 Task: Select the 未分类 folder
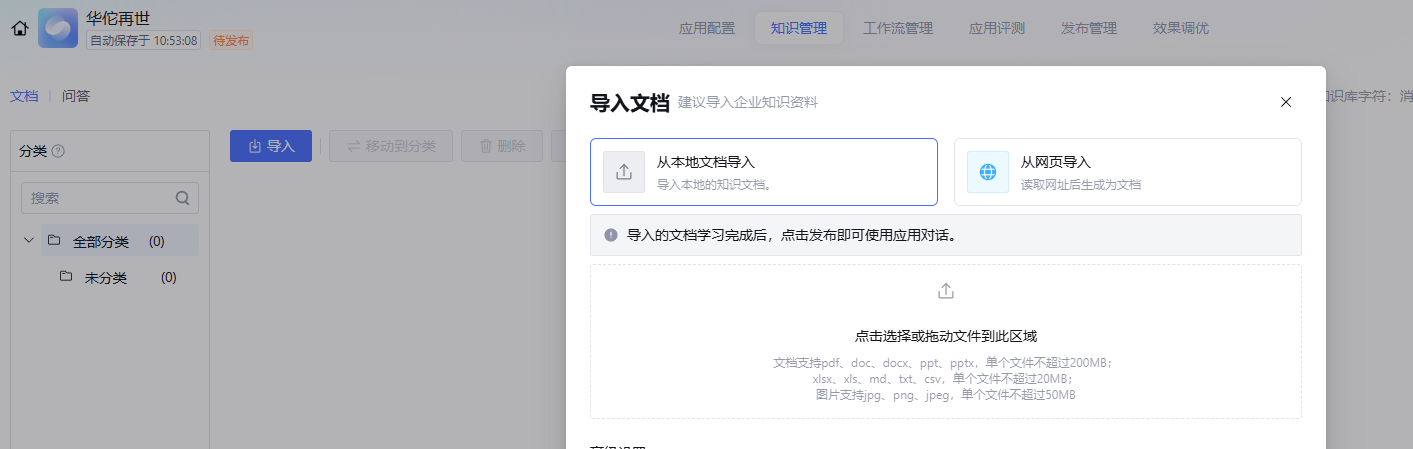105,278
